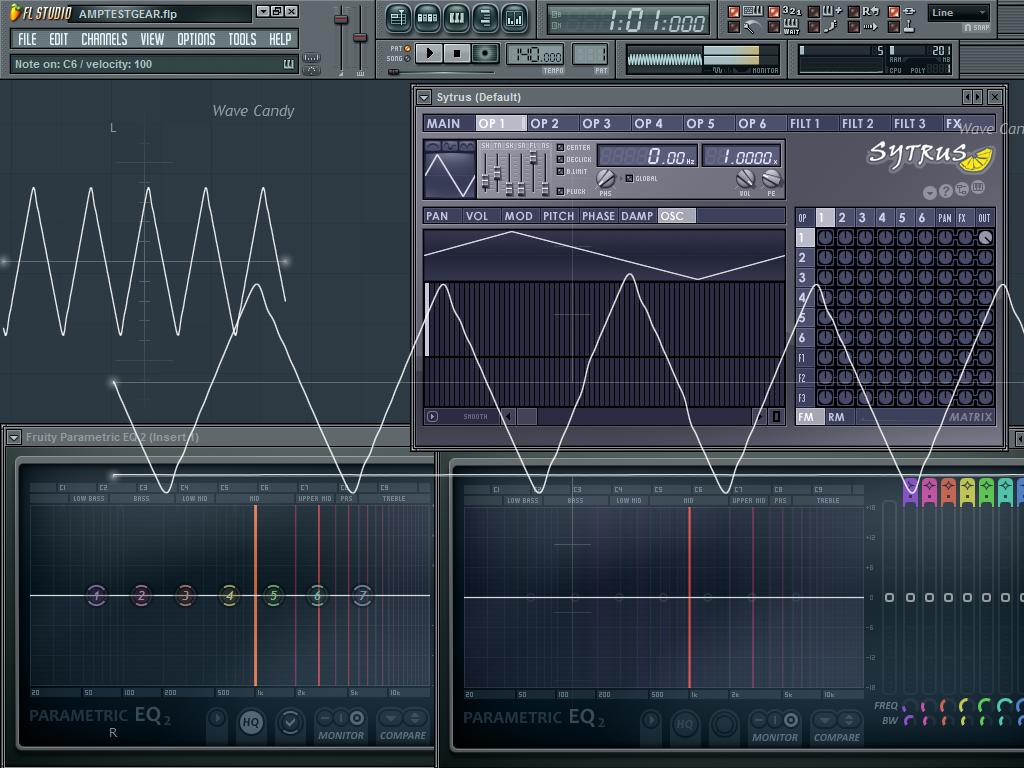The height and width of the screenshot is (768, 1024).
Task: Toggle the DECLICK checkbox in Sytrus
Action: tap(560, 159)
